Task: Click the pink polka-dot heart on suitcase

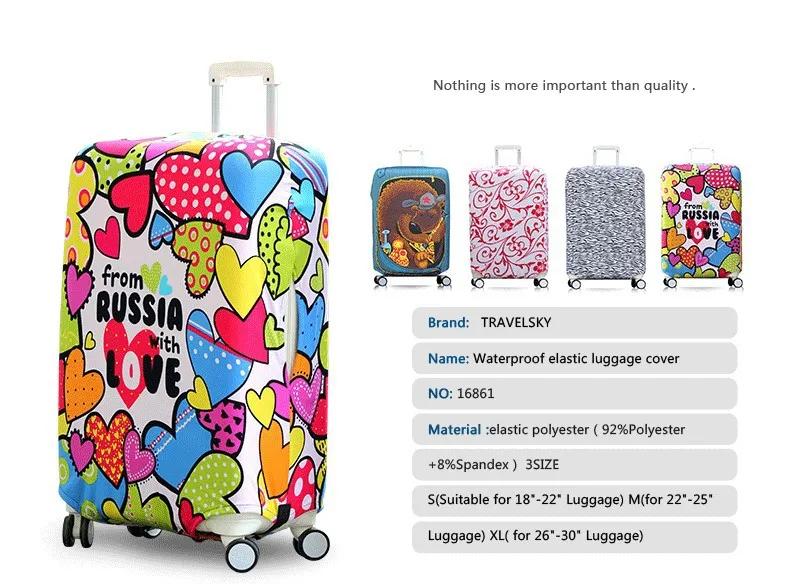Action: [198, 184]
